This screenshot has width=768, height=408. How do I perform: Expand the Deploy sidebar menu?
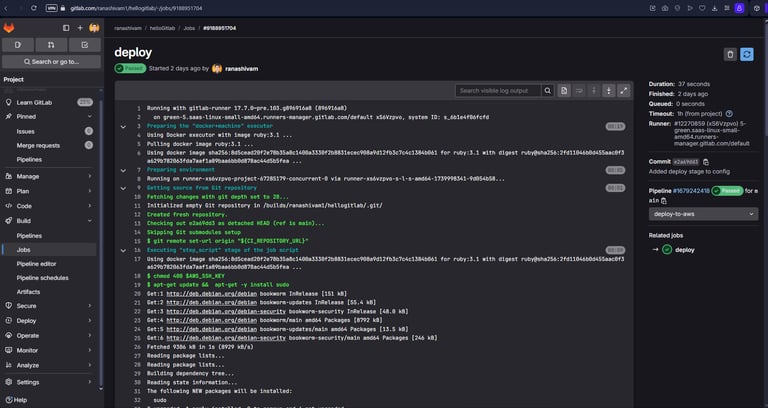48,321
